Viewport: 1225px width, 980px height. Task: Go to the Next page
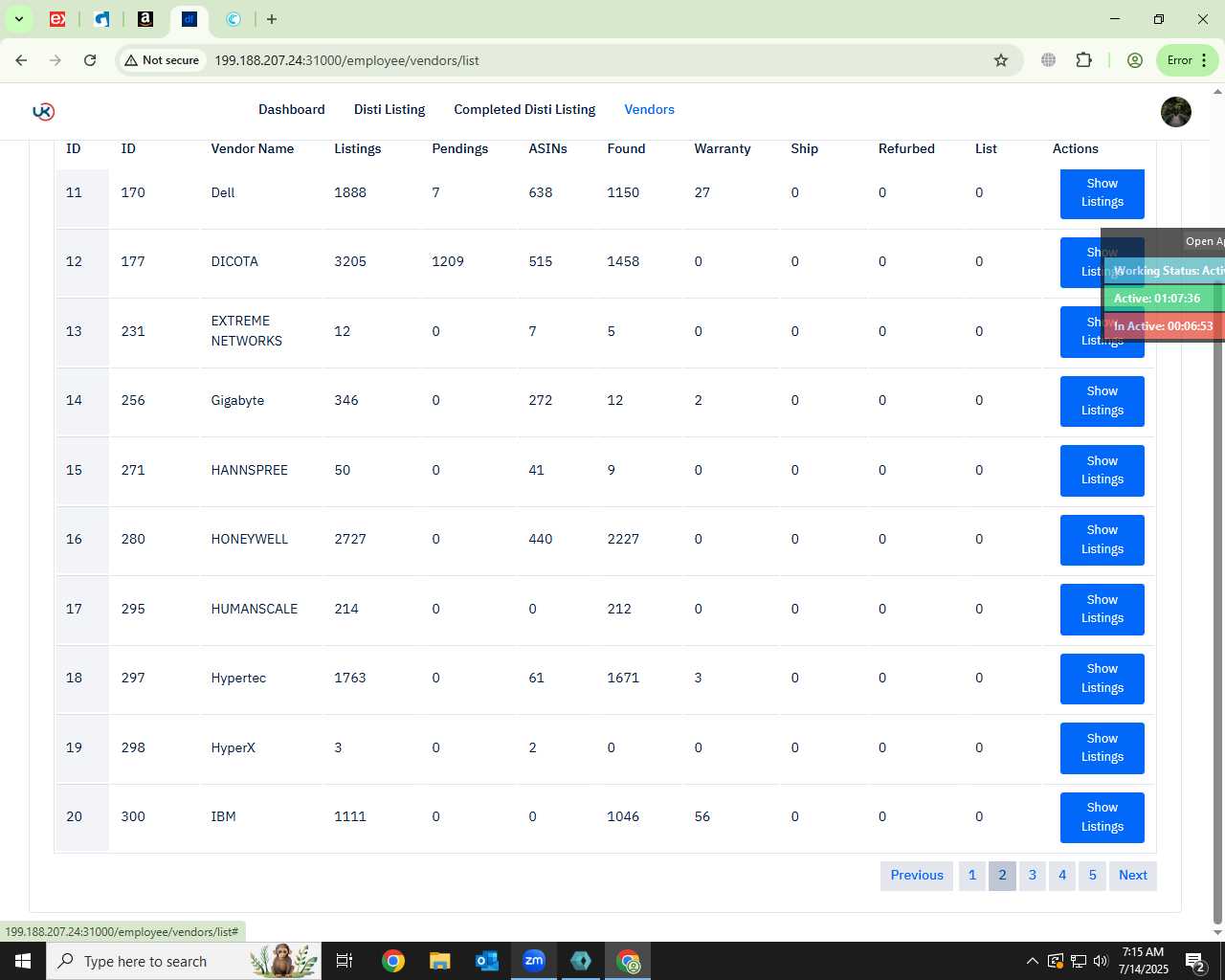coord(1133,876)
